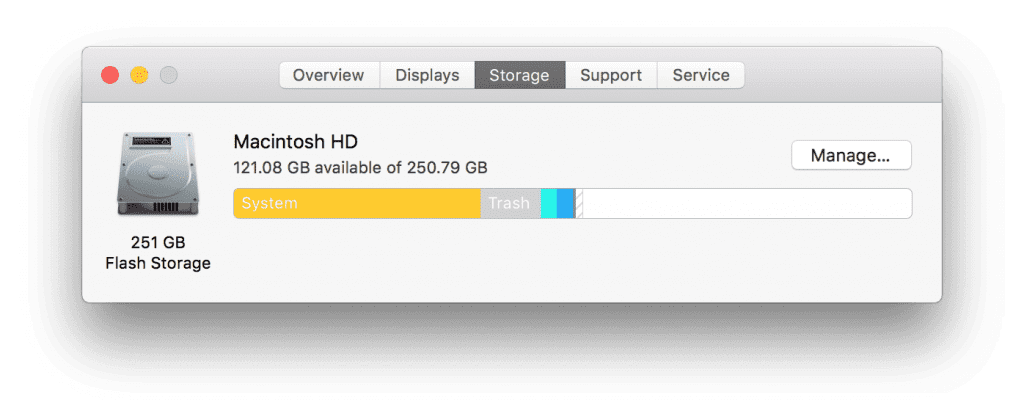Close the window with red button

pos(110,75)
